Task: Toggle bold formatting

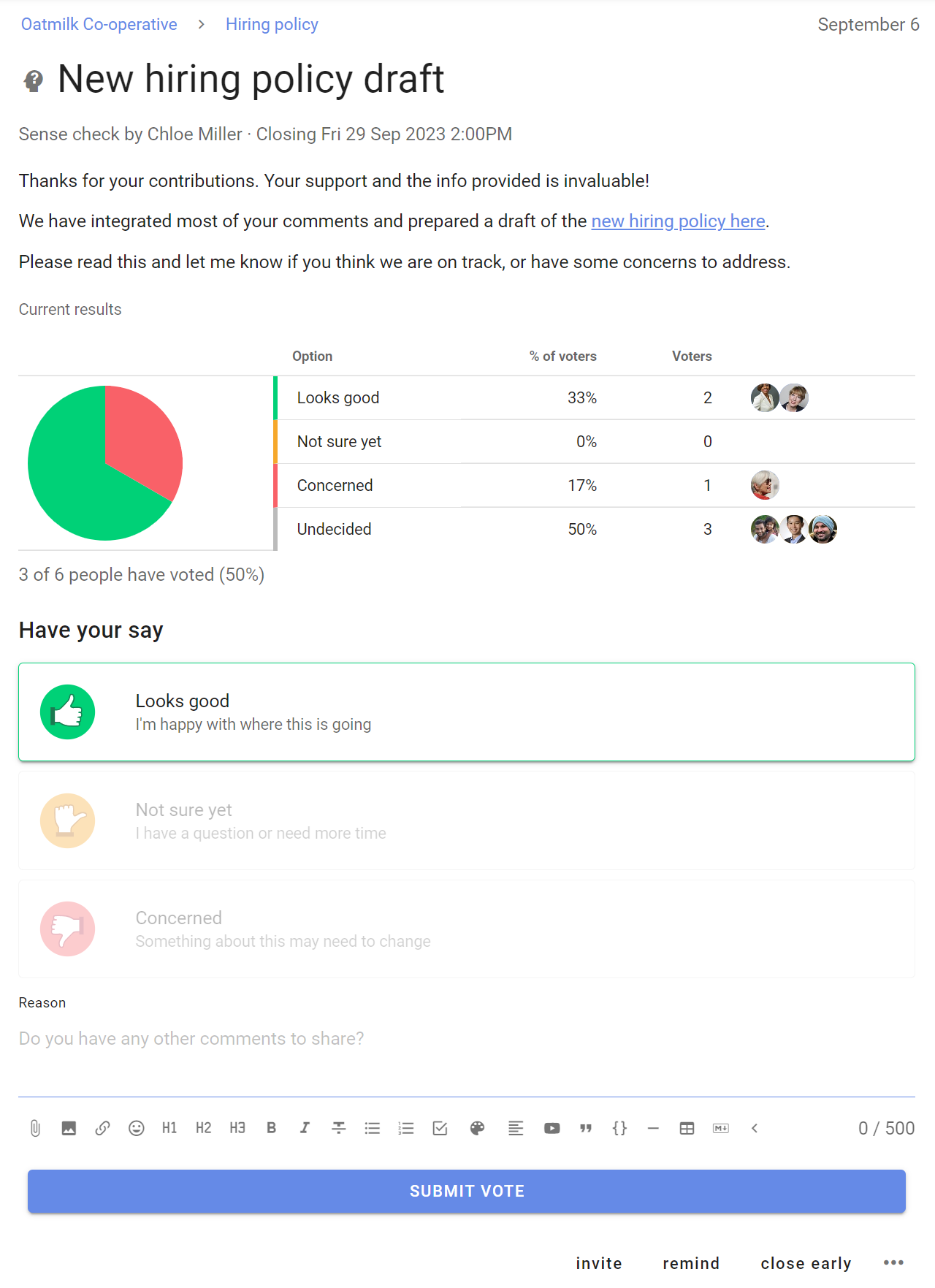Action: (271, 1128)
